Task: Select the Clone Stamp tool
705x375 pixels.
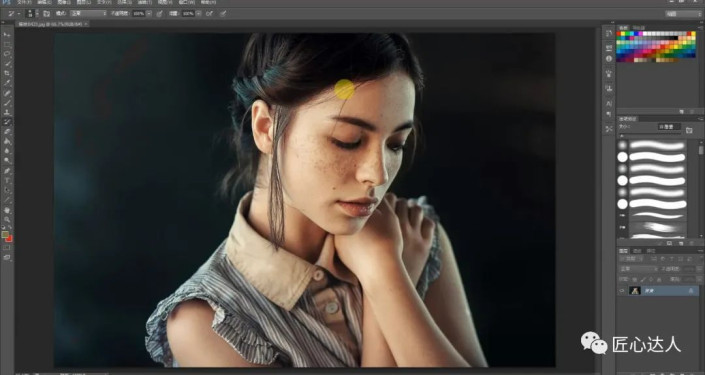Action: 7,112
